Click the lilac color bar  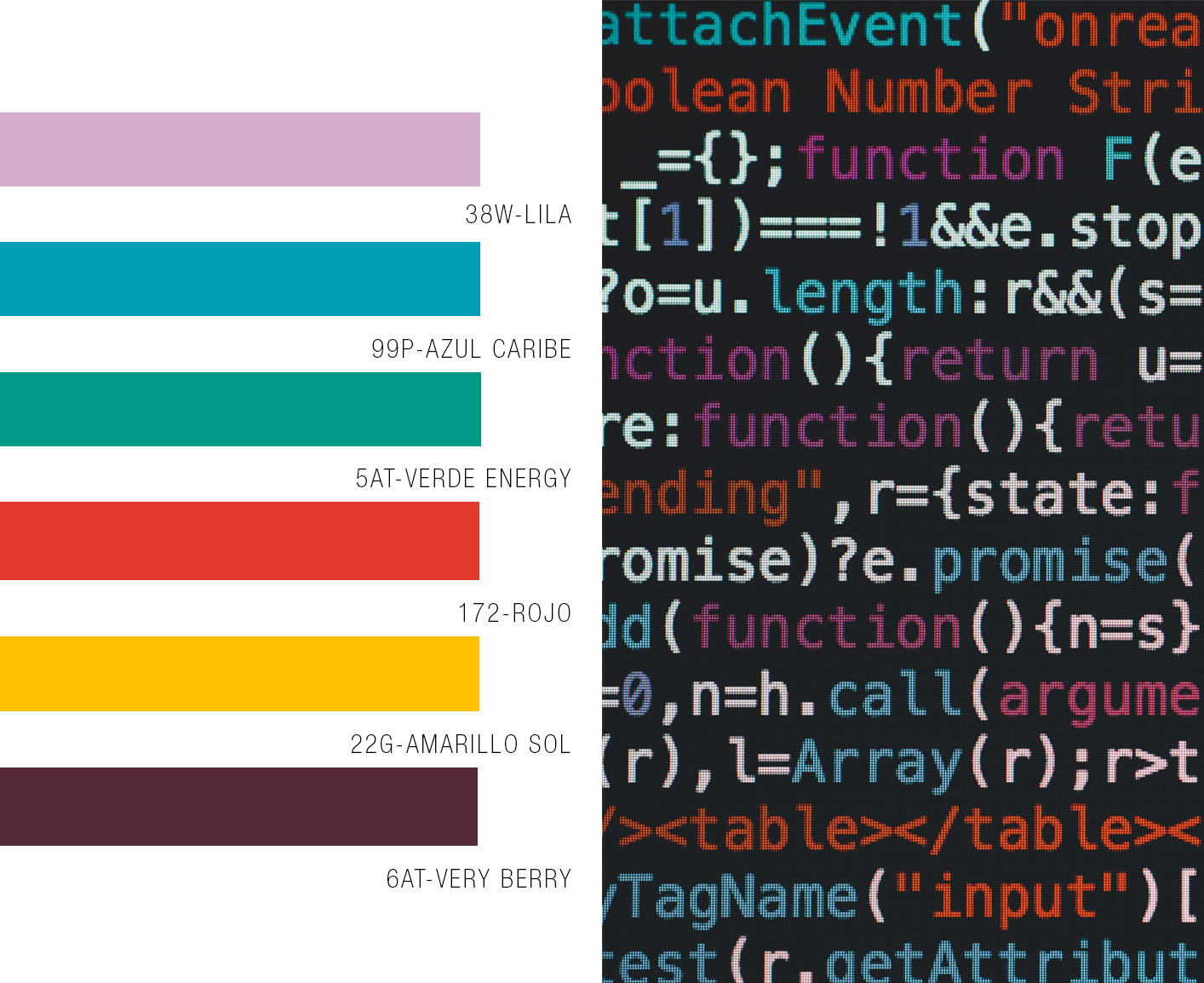[x=239, y=149]
